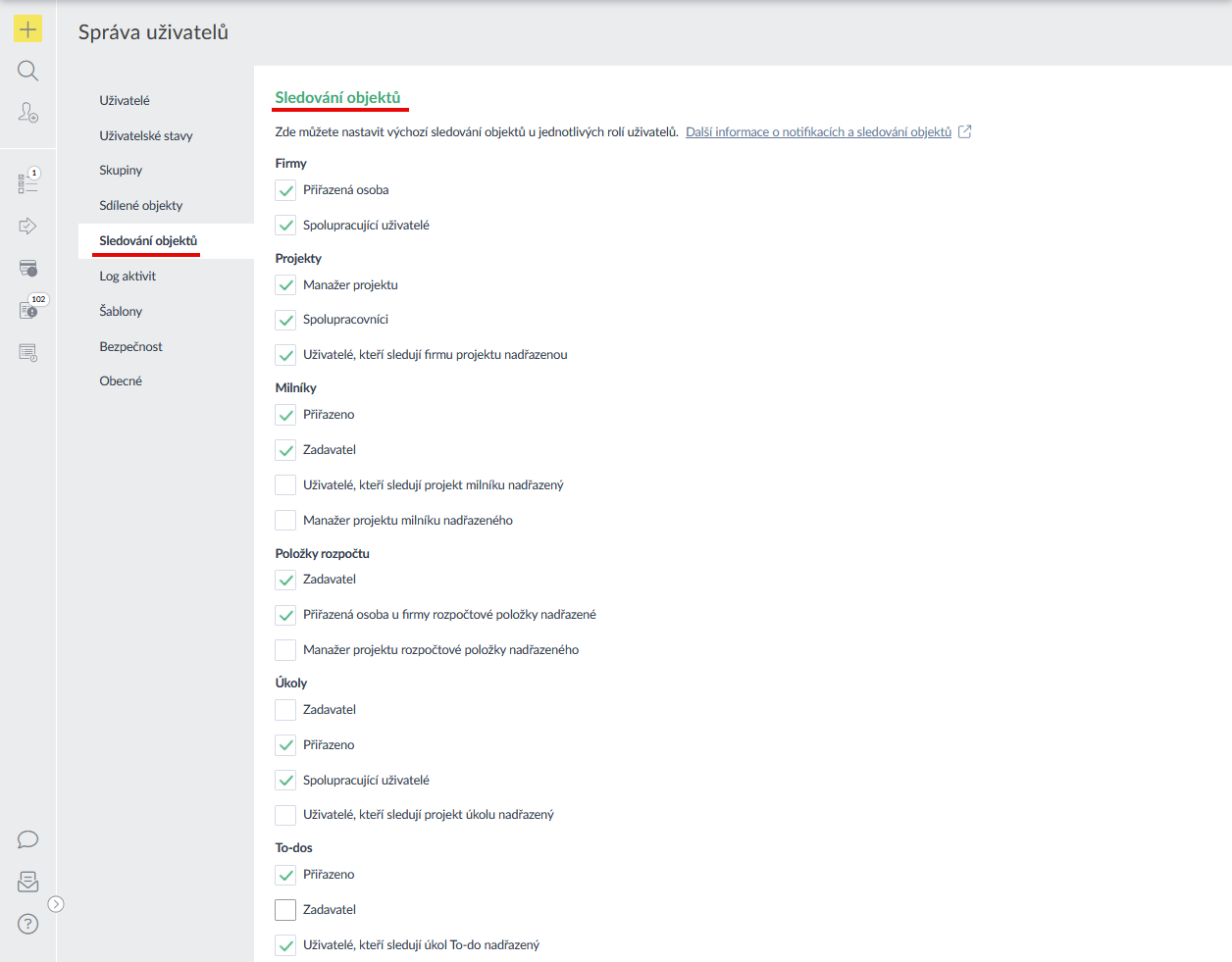The image size is (1232, 962).
Task: Open the mail envelope icon
Action: click(x=27, y=882)
